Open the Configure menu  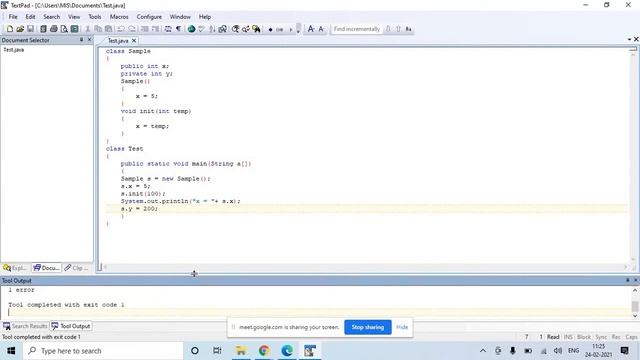[x=149, y=17]
